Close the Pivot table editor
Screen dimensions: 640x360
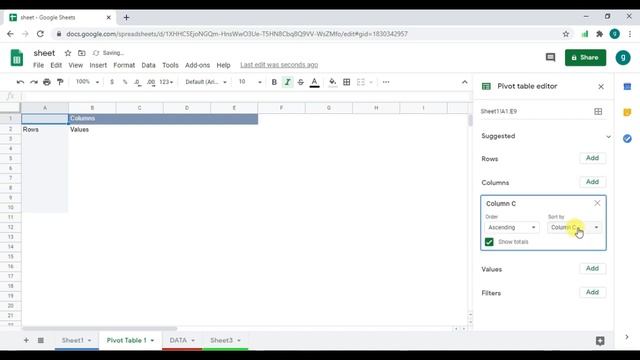pyautogui.click(x=601, y=87)
